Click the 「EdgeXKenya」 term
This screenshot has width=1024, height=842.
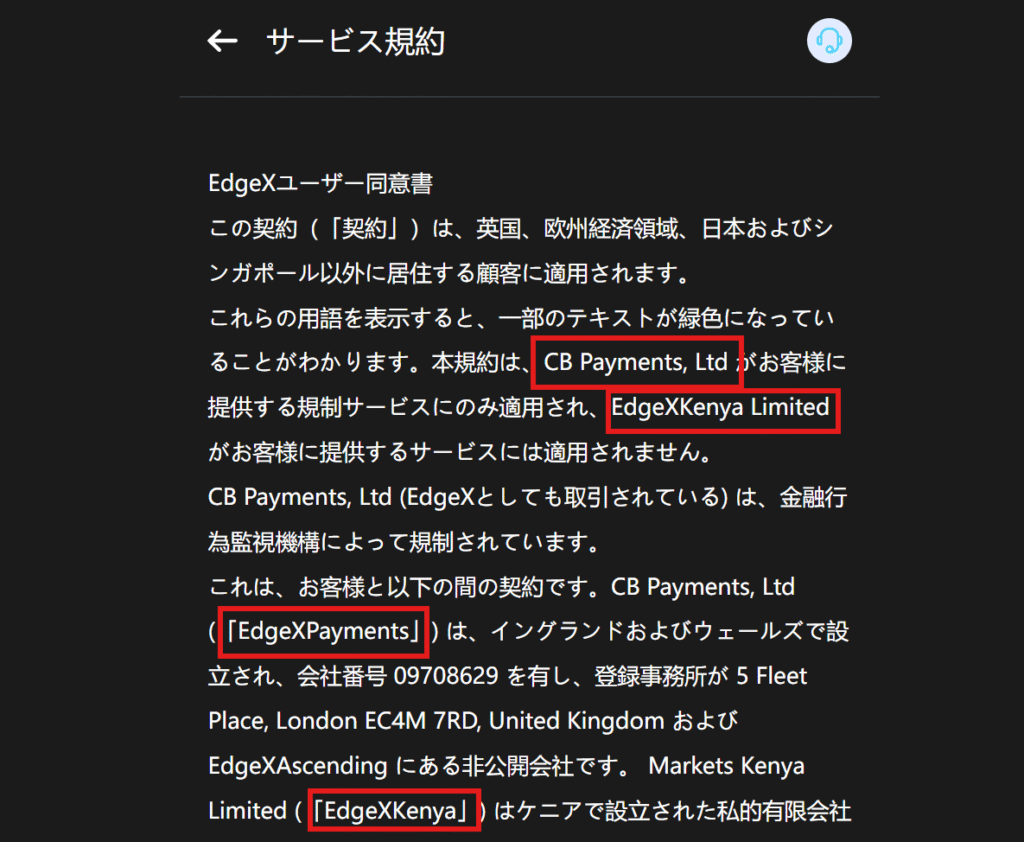(392, 811)
